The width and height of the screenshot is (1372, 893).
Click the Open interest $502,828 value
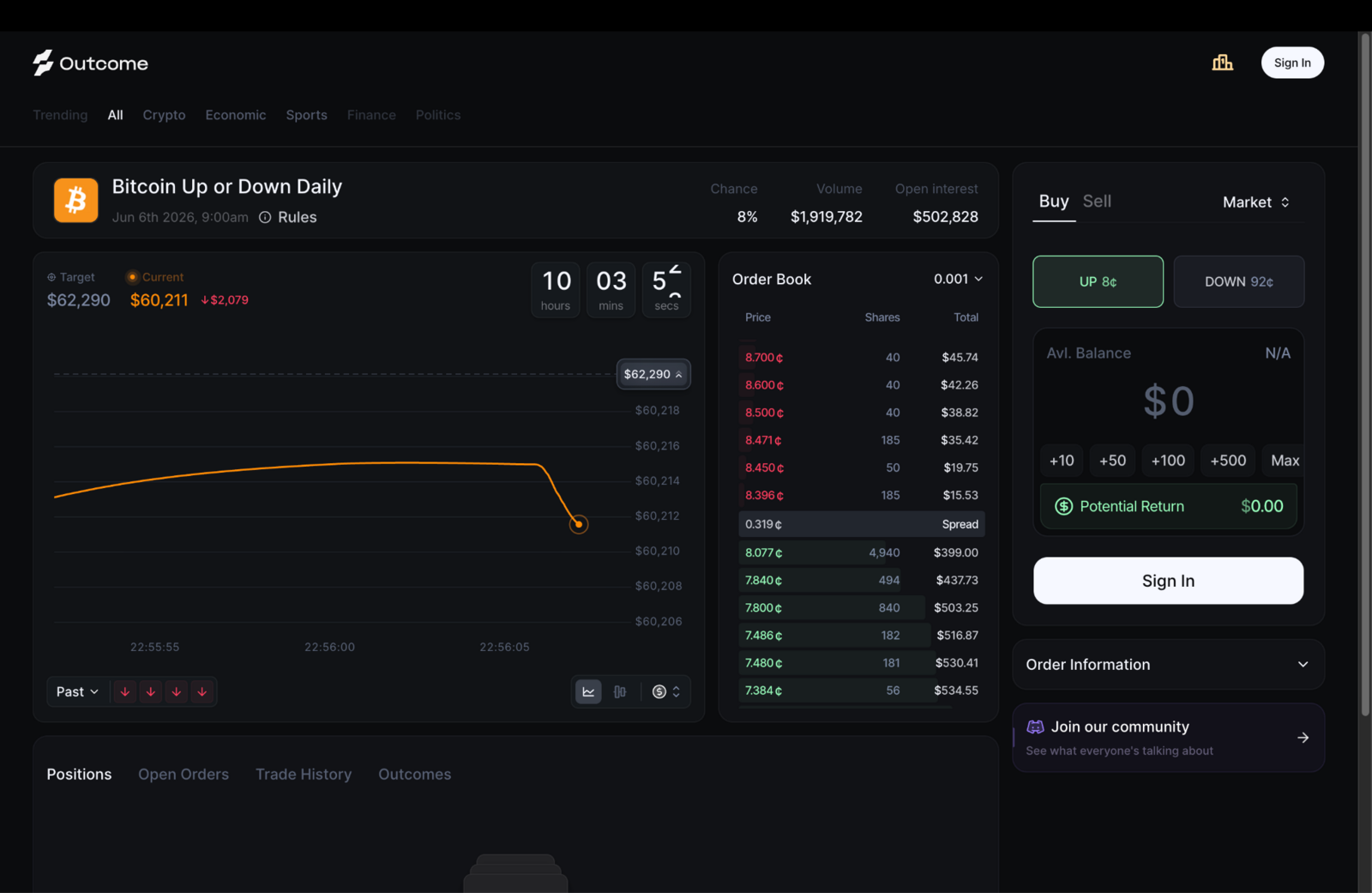tap(945, 217)
